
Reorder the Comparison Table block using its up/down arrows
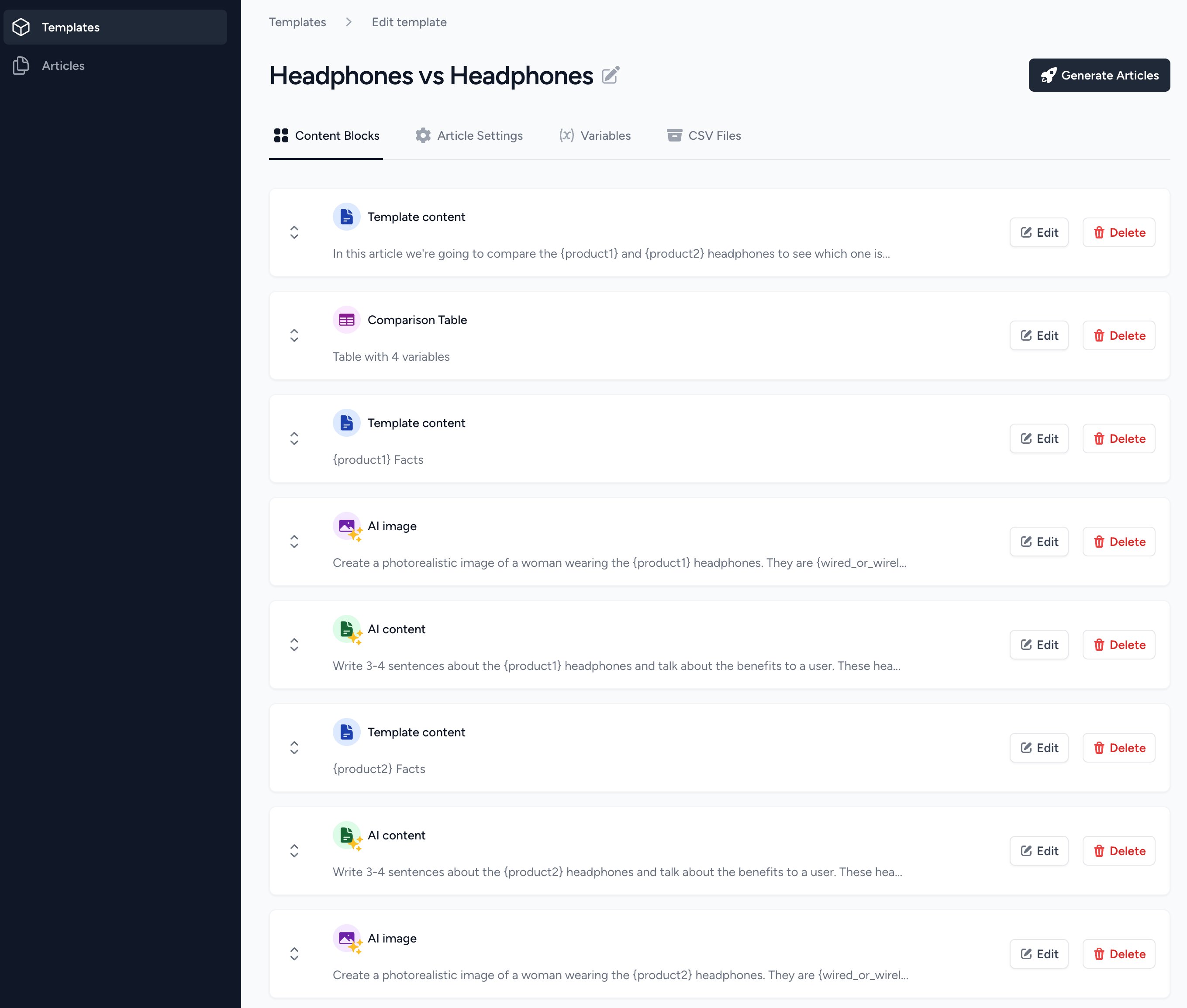(294, 335)
